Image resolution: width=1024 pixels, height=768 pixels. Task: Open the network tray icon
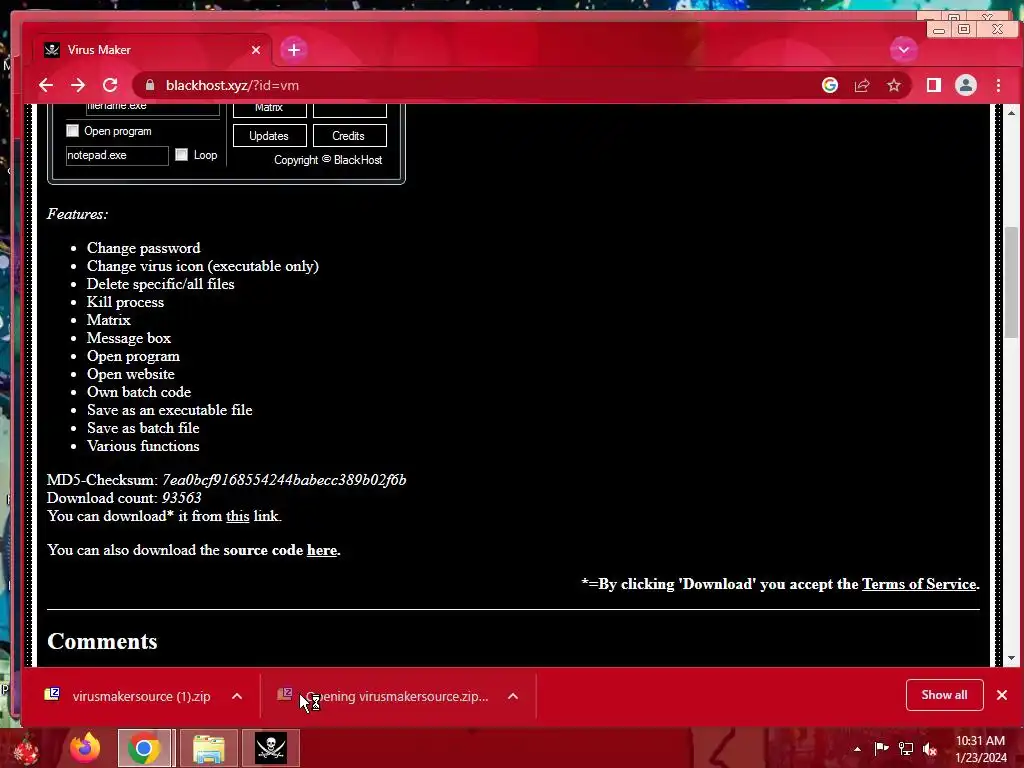pyautogui.click(x=906, y=748)
